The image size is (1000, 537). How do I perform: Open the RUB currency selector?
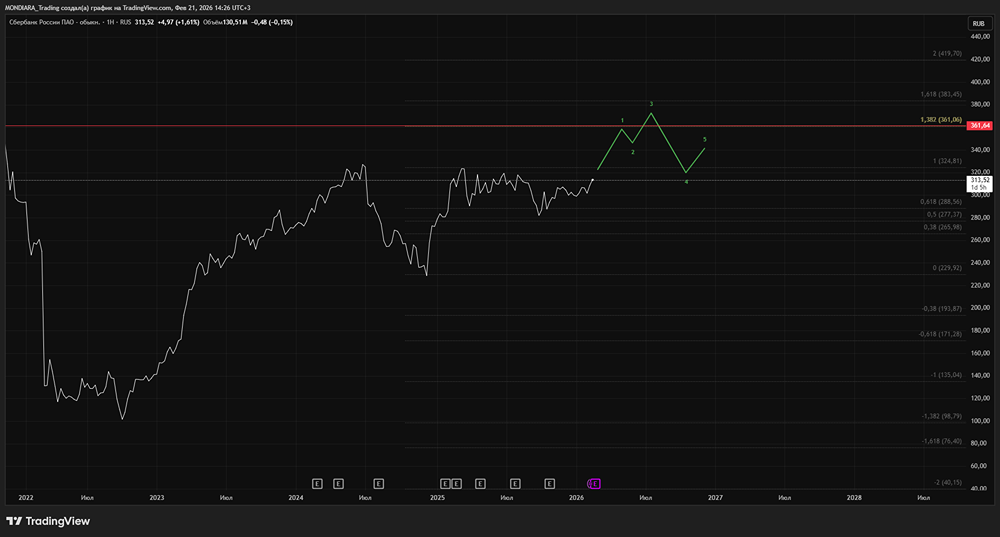pyautogui.click(x=978, y=24)
